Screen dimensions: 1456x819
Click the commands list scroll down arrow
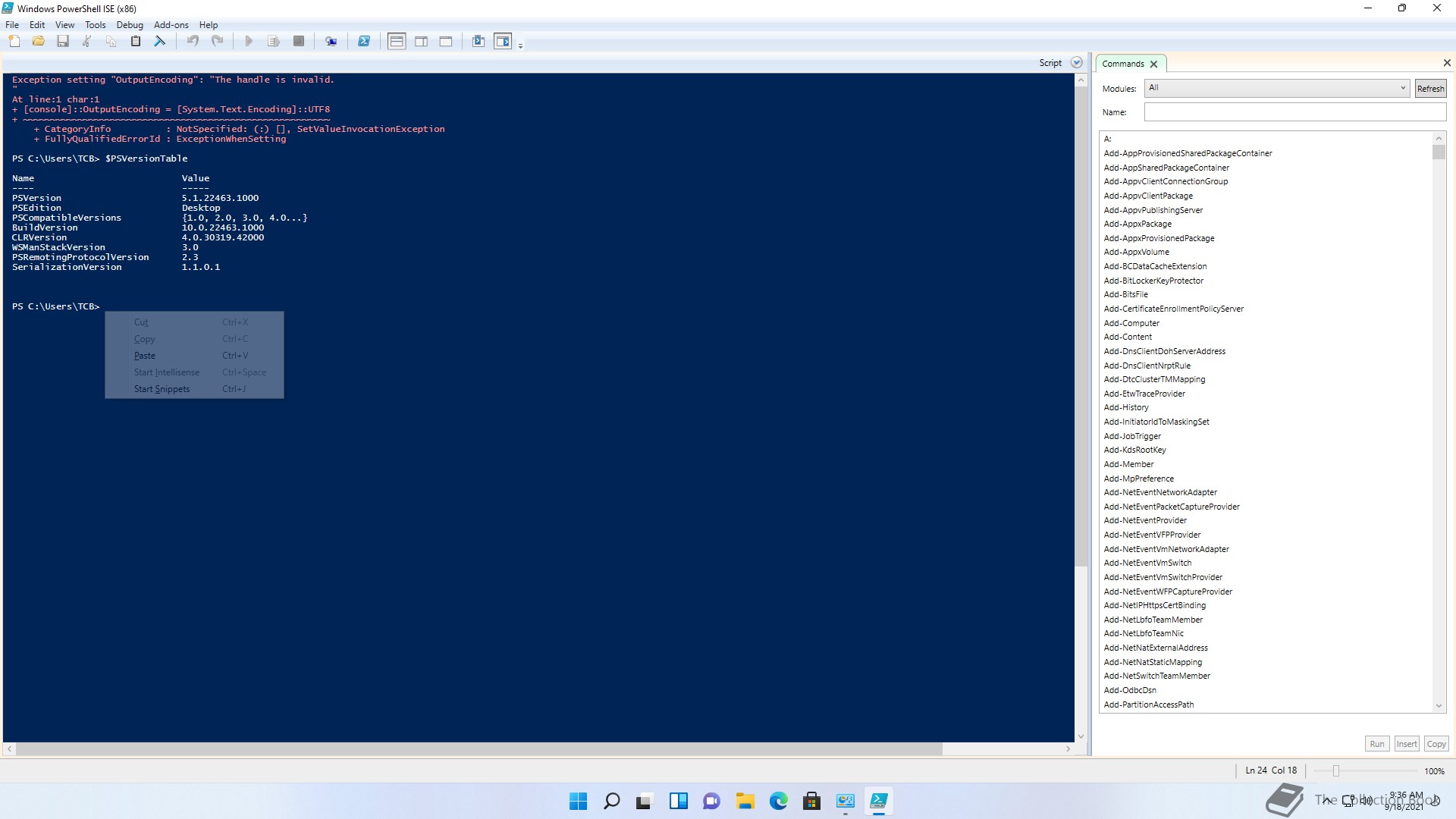point(1439,706)
